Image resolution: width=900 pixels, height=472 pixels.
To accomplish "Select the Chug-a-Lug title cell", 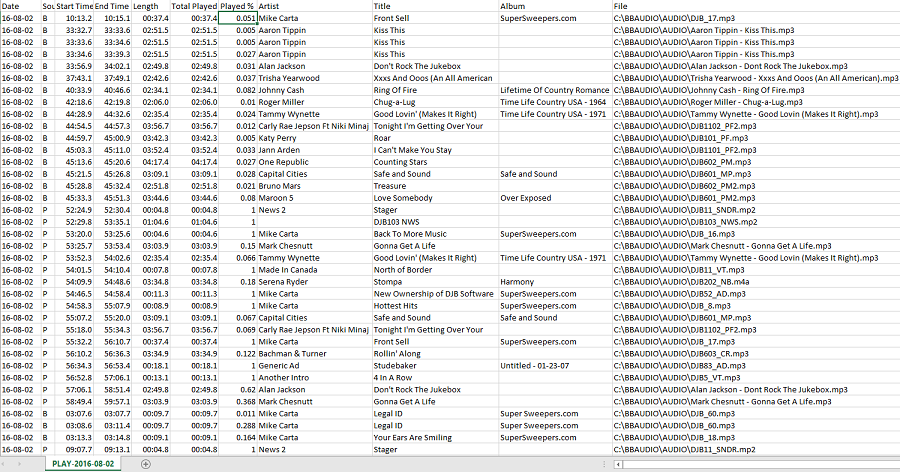I will tap(435, 102).
